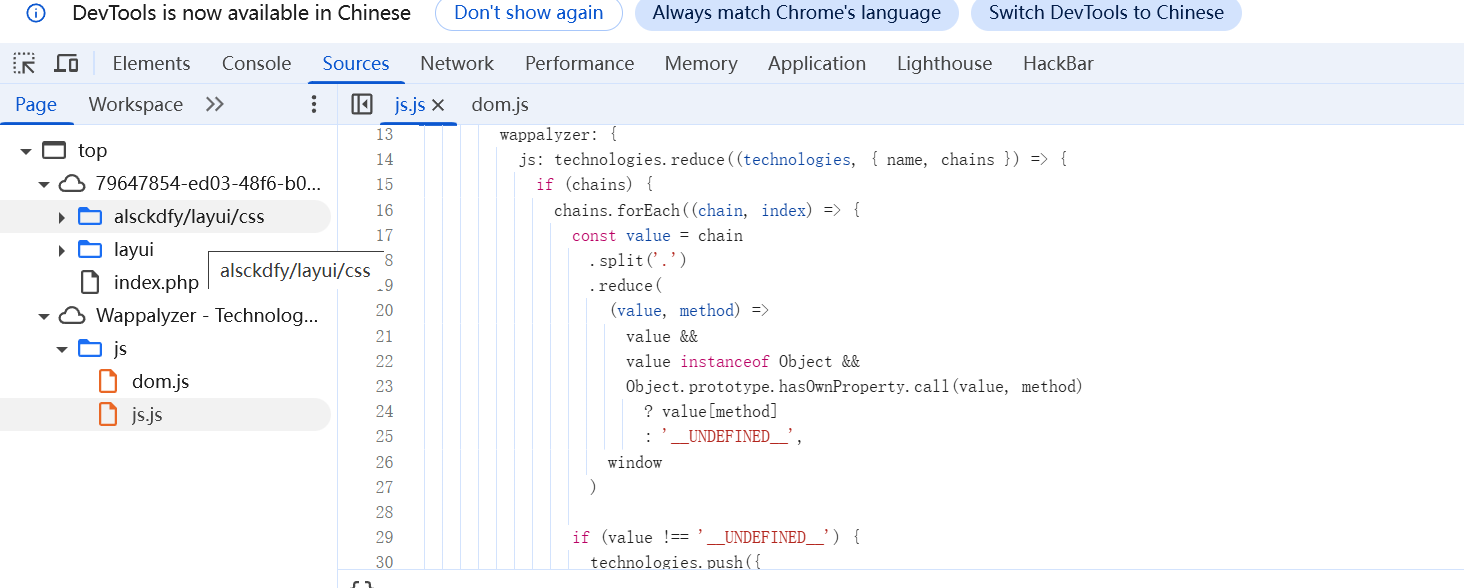Image resolution: width=1464 pixels, height=588 pixels.
Task: Open the Network panel
Action: point(457,64)
